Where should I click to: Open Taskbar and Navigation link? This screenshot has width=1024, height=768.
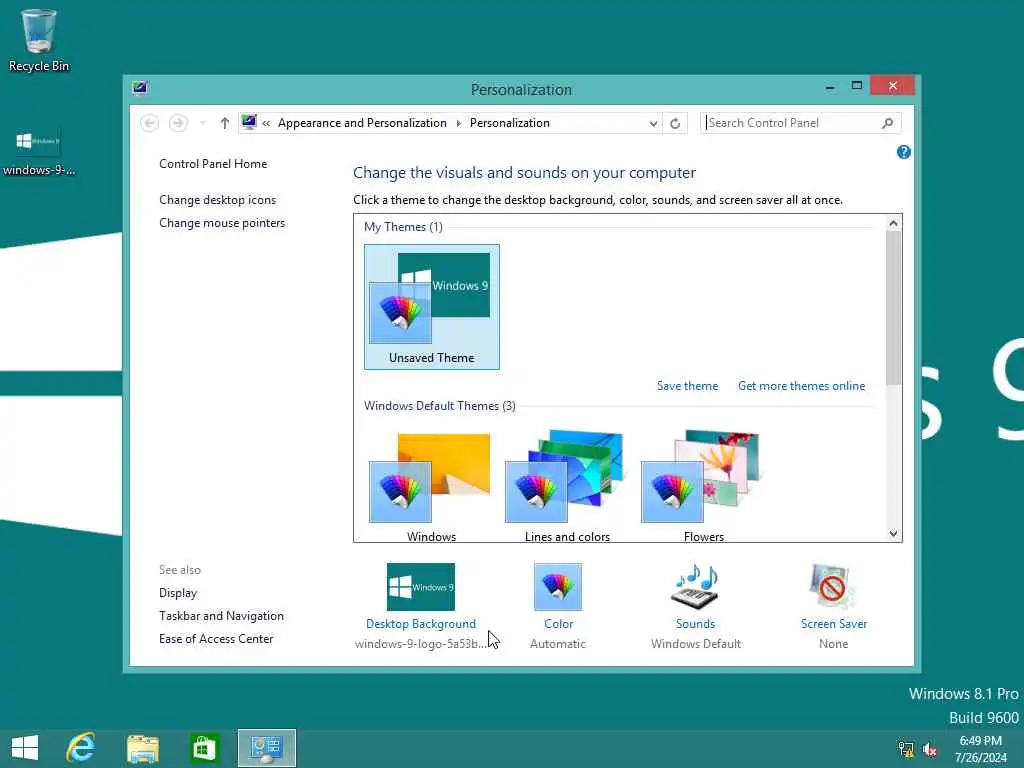point(221,616)
